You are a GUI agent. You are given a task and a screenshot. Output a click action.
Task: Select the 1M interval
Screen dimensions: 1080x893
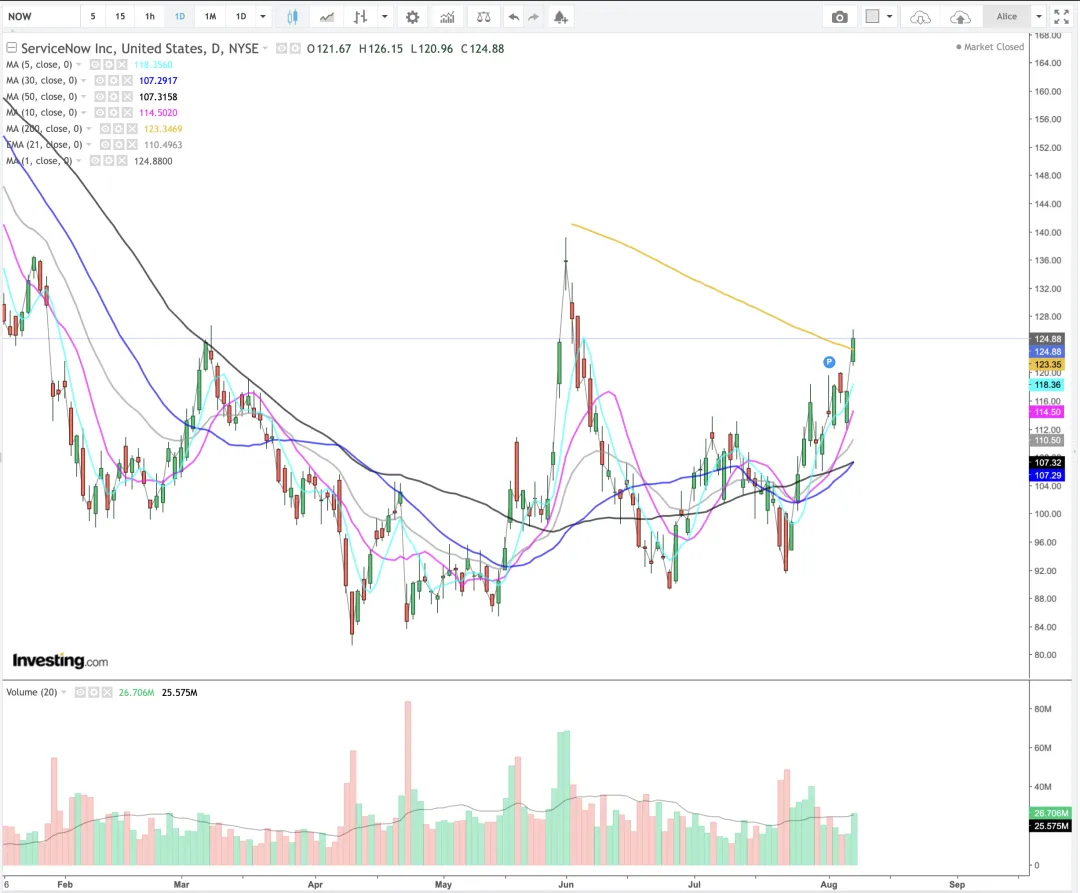tap(211, 17)
